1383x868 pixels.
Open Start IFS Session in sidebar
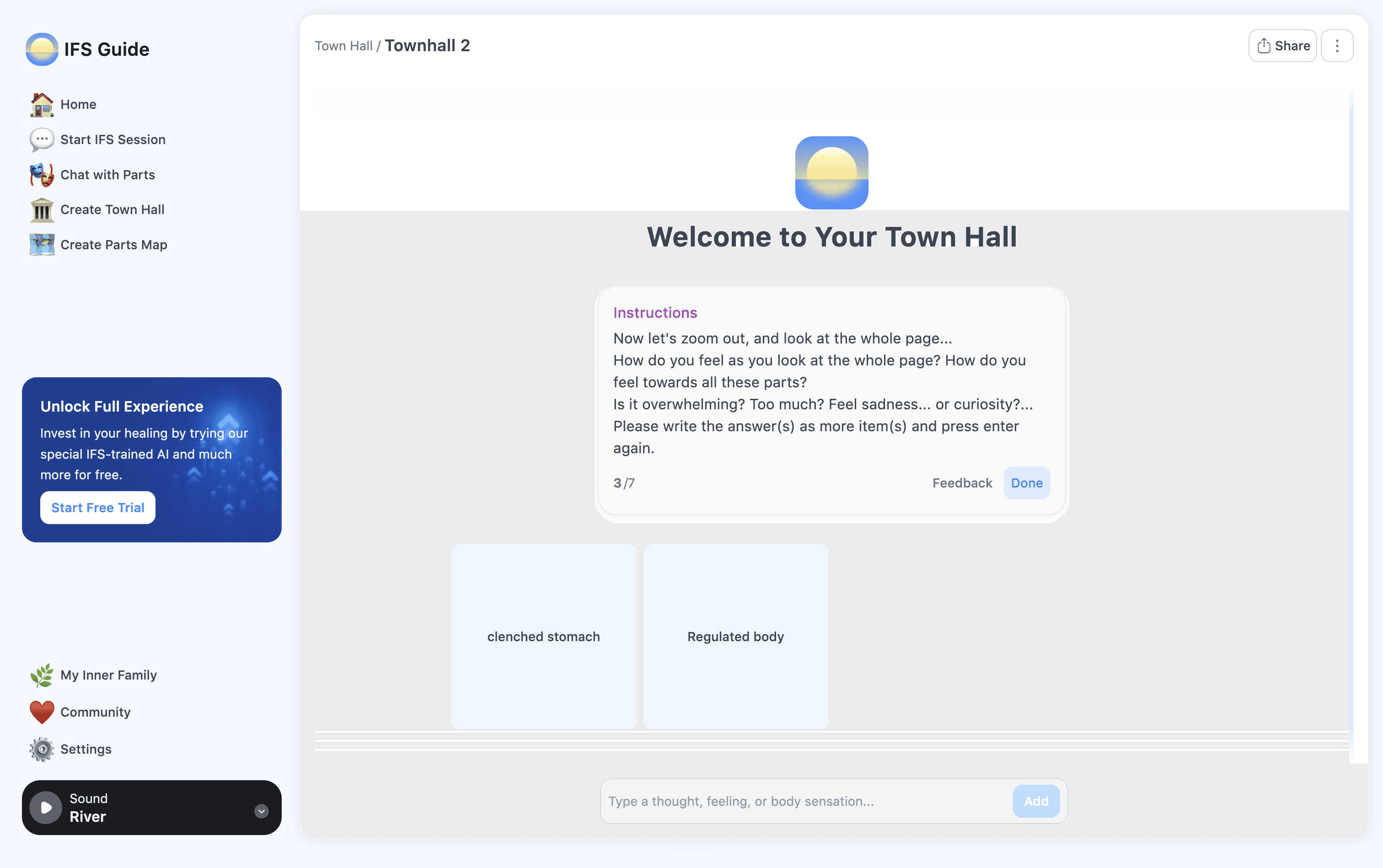pos(113,139)
